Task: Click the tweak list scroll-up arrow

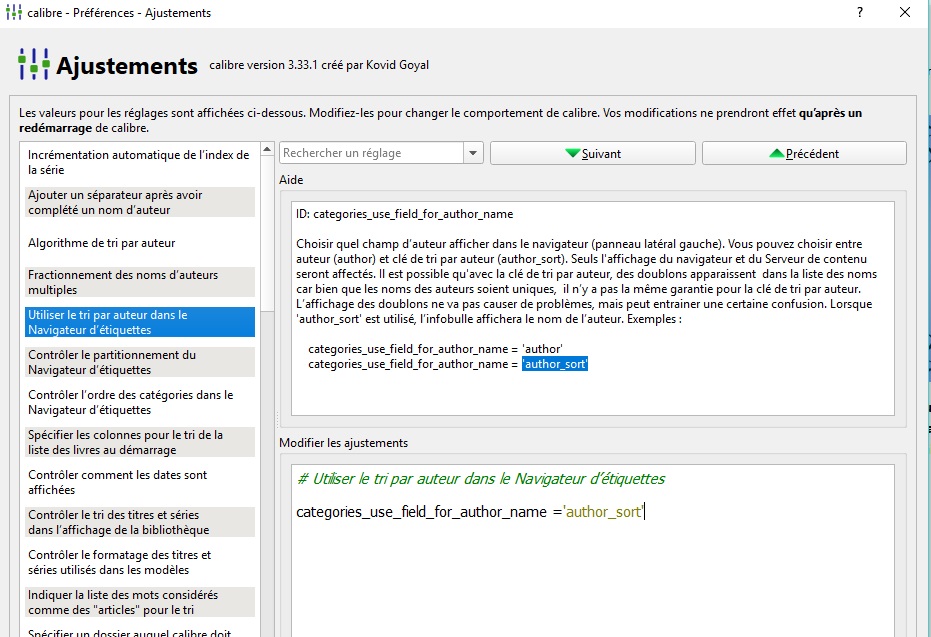Action: [267, 148]
